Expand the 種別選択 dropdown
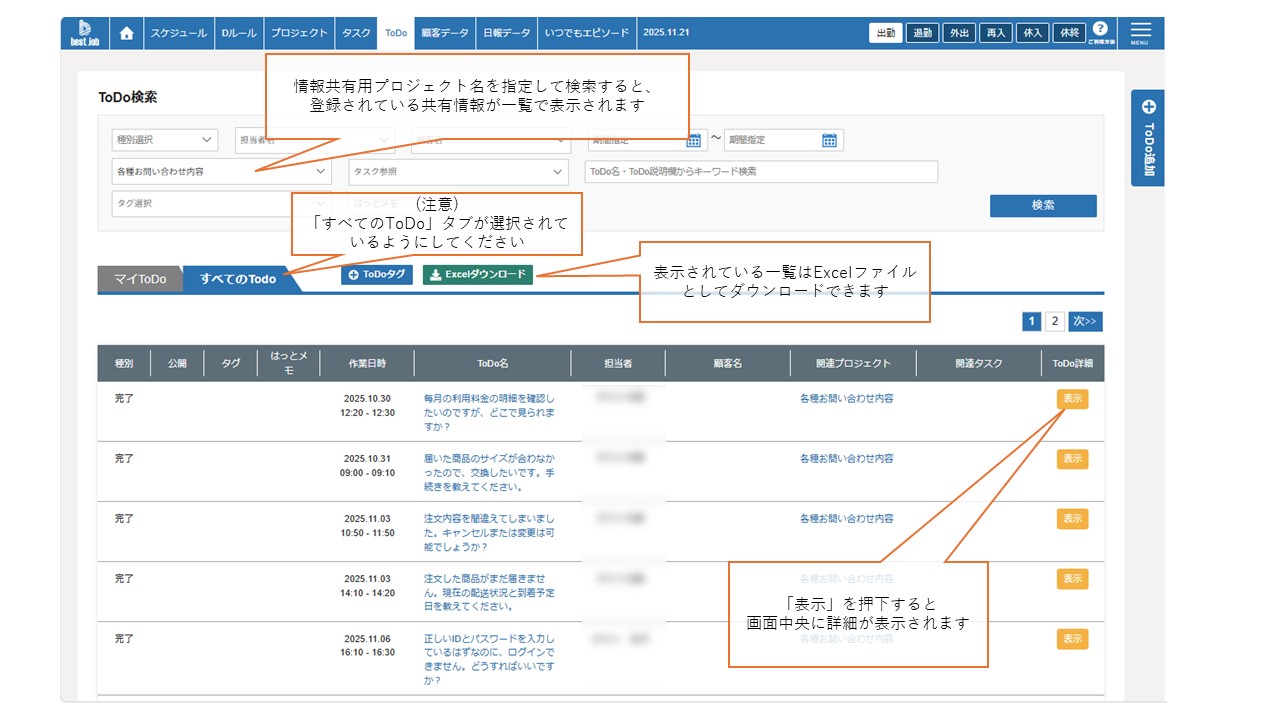Image resolution: width=1280 pixels, height=720 pixels. click(x=164, y=140)
